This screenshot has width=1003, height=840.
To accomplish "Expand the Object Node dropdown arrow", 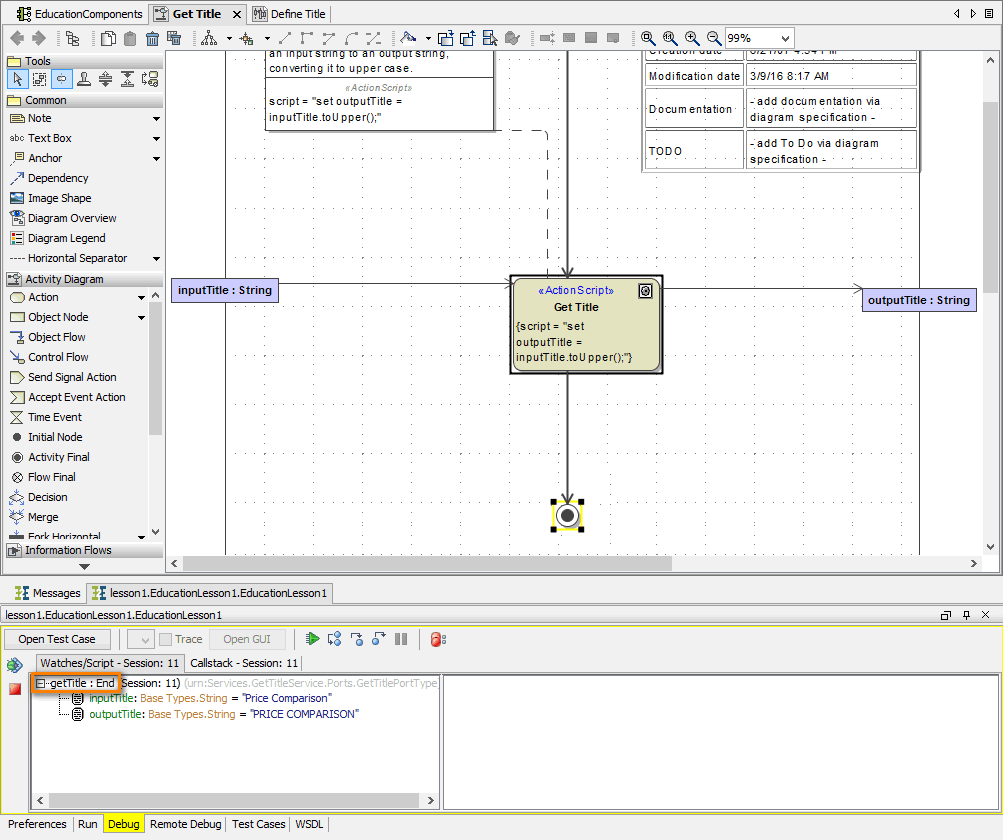I will point(141,318).
